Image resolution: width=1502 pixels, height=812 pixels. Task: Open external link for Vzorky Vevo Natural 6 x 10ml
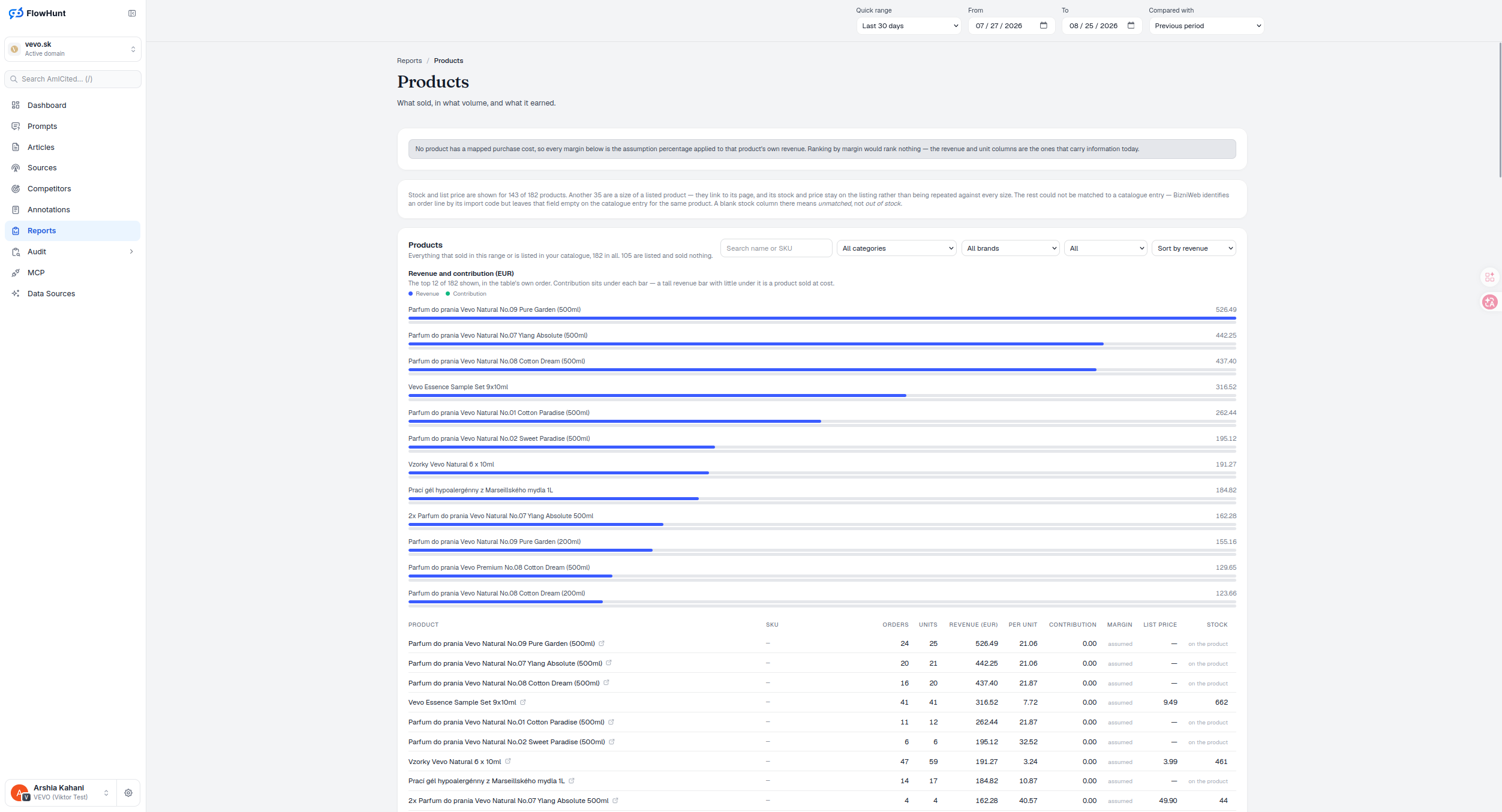tap(508, 761)
